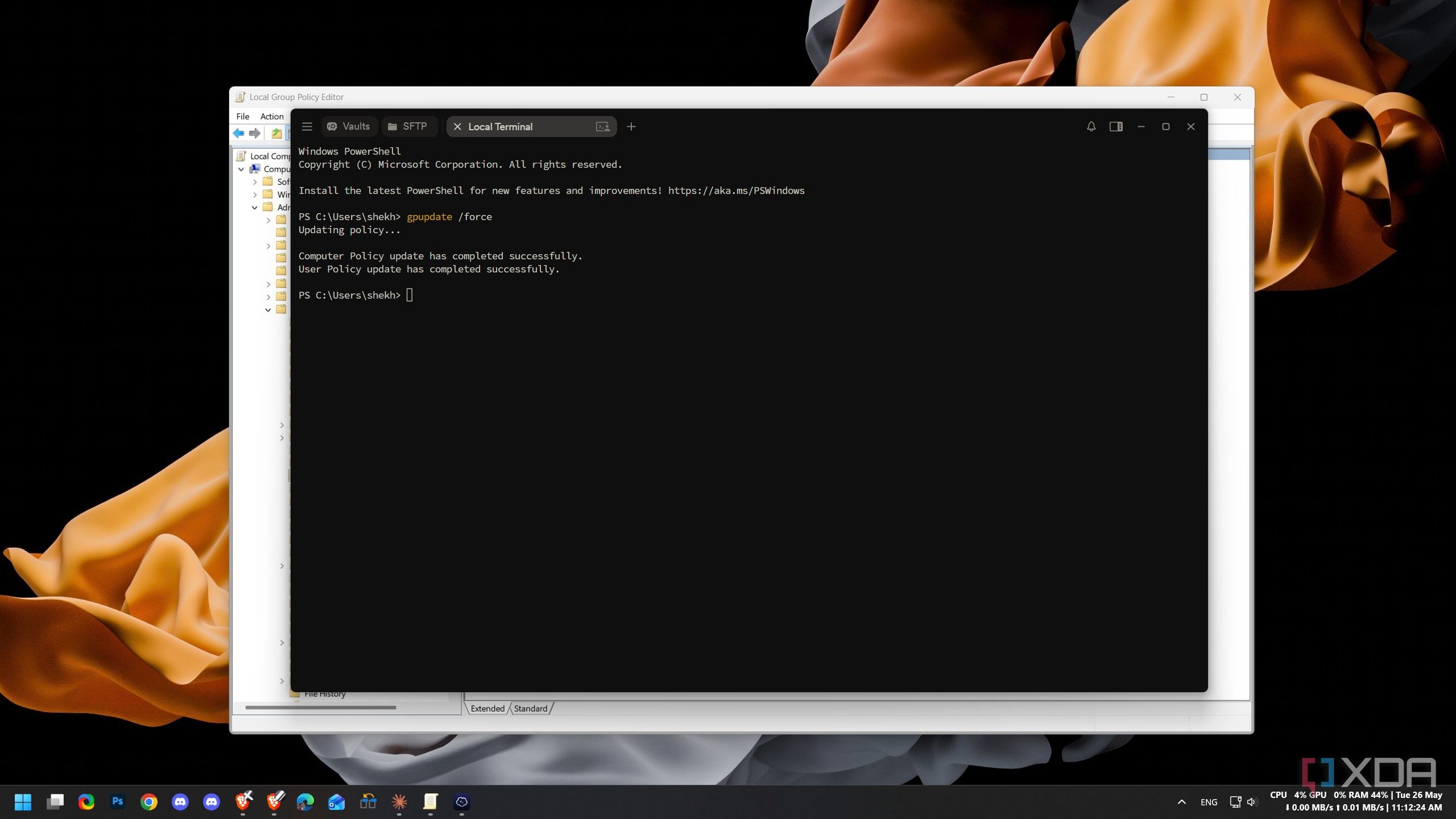Click 'Computer Policy update has completed successfully.' line
The image size is (1456, 819).
pos(440,256)
